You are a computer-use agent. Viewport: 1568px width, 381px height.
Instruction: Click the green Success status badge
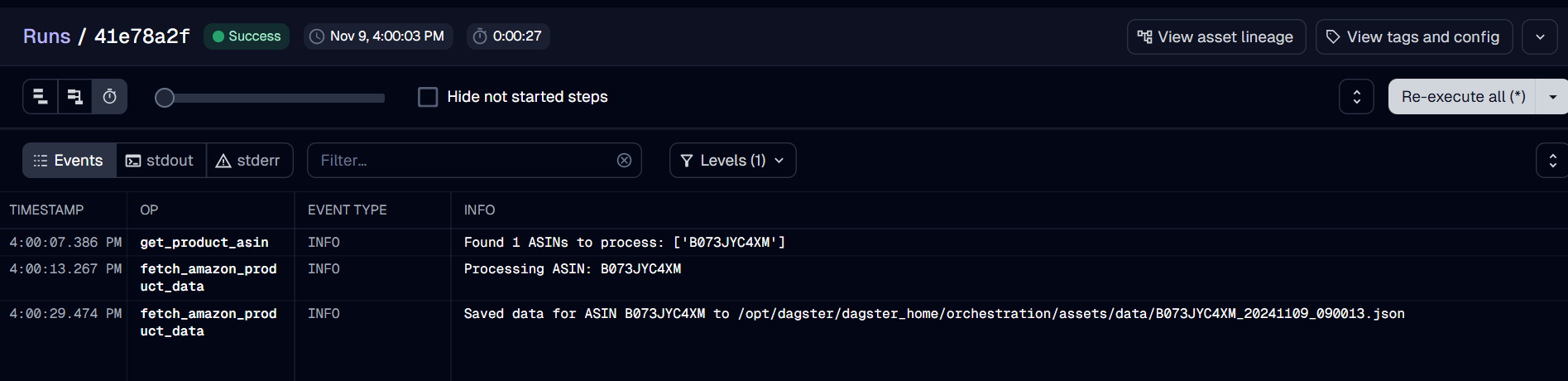click(x=247, y=36)
